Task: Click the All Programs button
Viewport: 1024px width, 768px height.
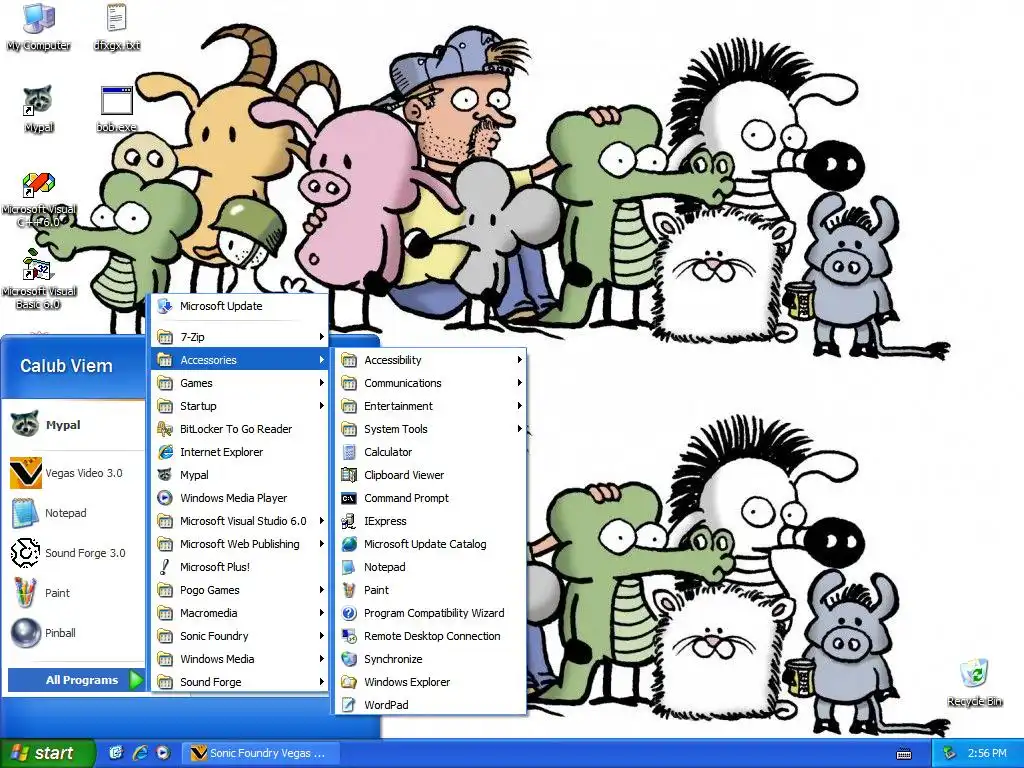Action: [76, 680]
